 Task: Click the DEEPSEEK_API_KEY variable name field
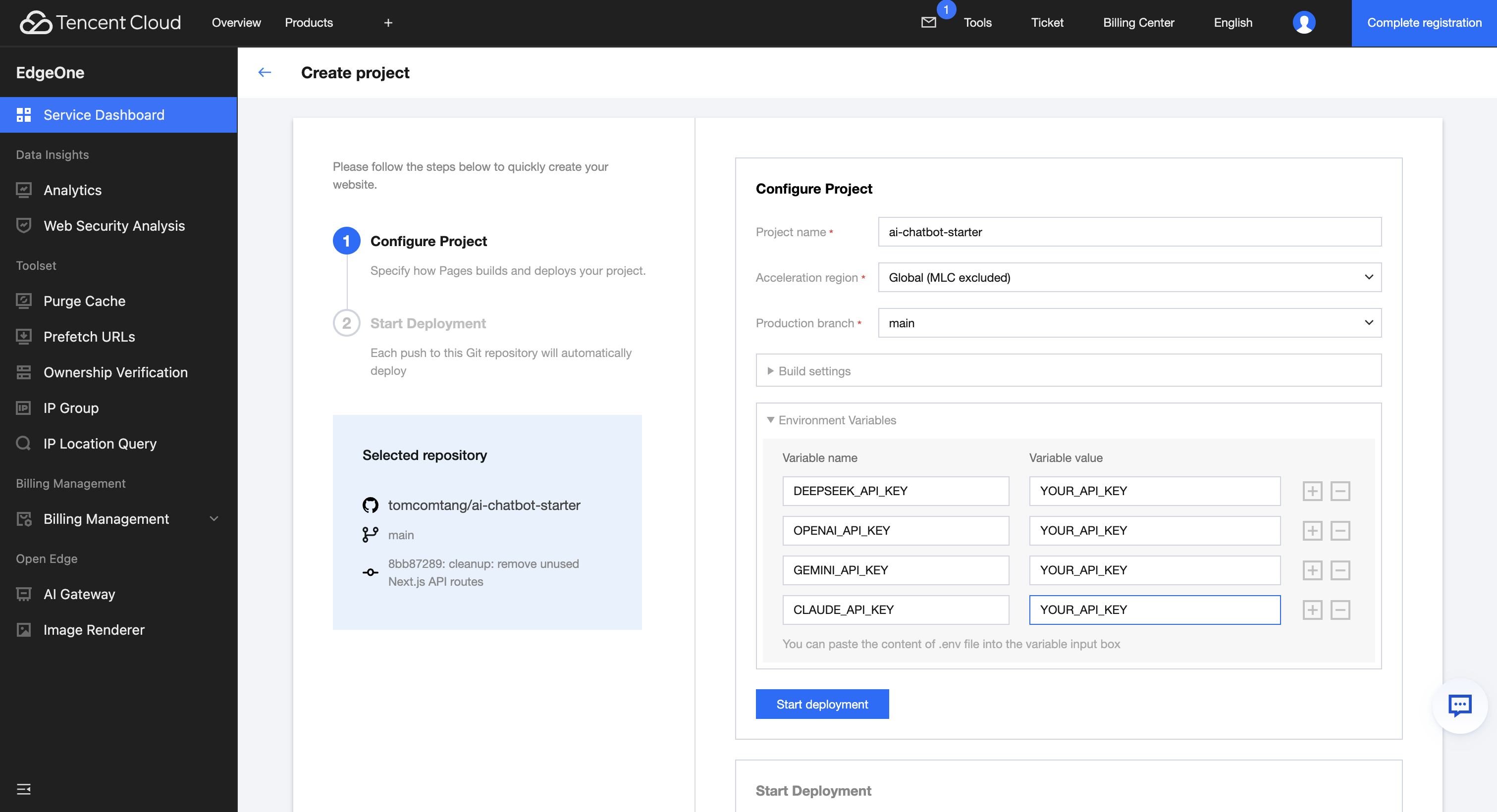tap(896, 491)
